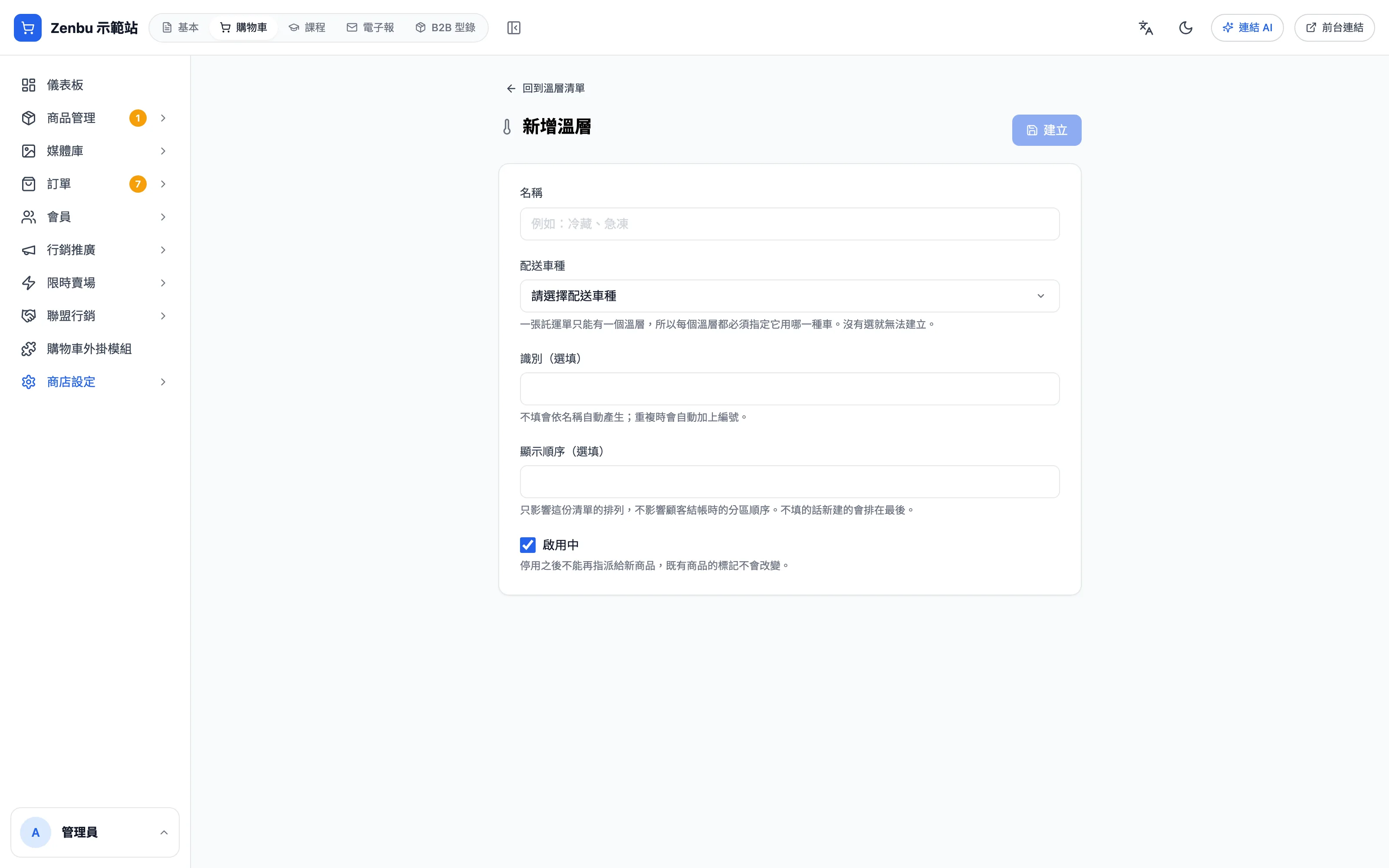Click the 訂單 shopping bag icon
This screenshot has width=1389, height=868.
click(29, 184)
